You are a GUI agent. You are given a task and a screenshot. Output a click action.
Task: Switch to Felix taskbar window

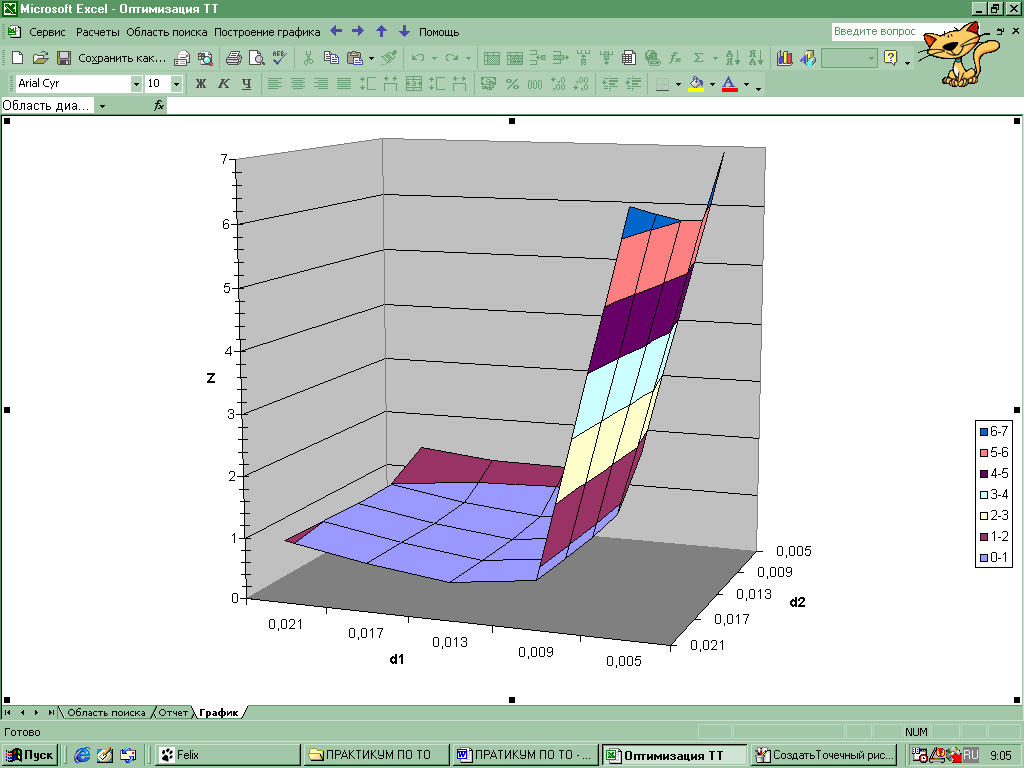coord(227,755)
